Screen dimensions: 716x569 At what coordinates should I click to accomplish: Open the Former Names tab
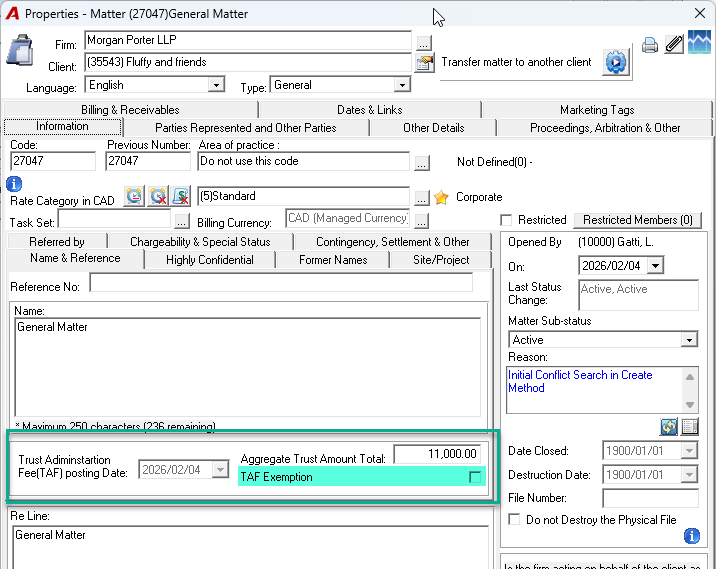[x=333, y=260]
